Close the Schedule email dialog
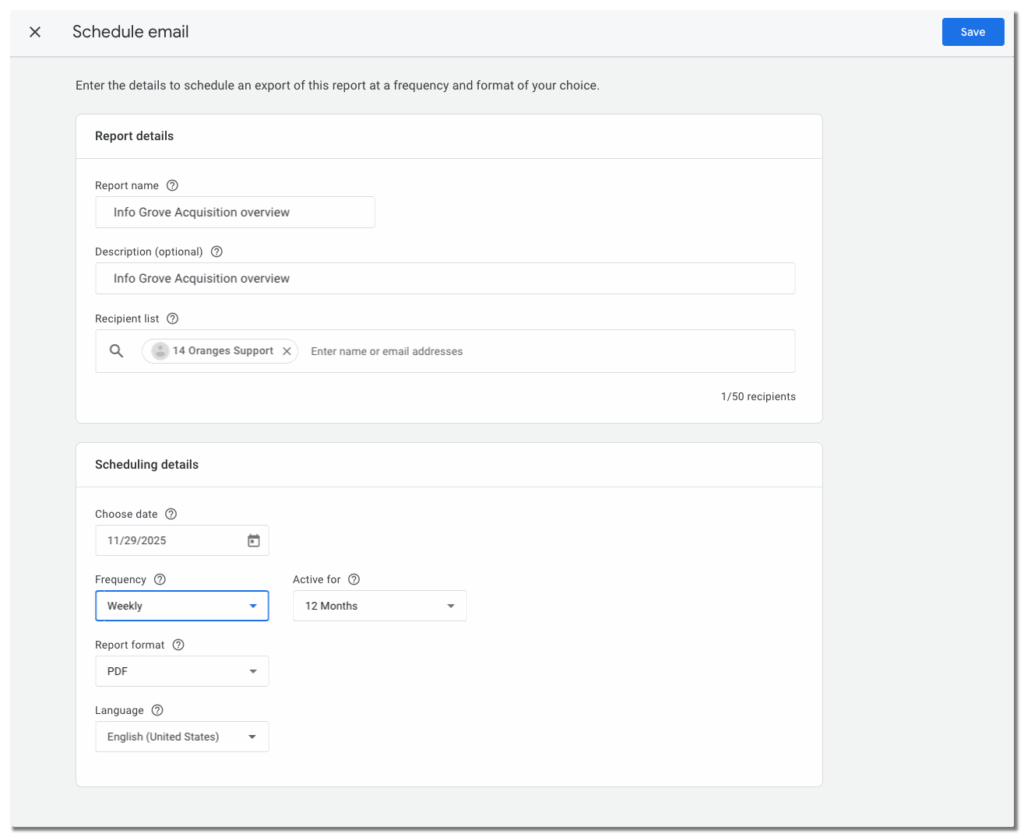1024x837 pixels. coord(34,31)
